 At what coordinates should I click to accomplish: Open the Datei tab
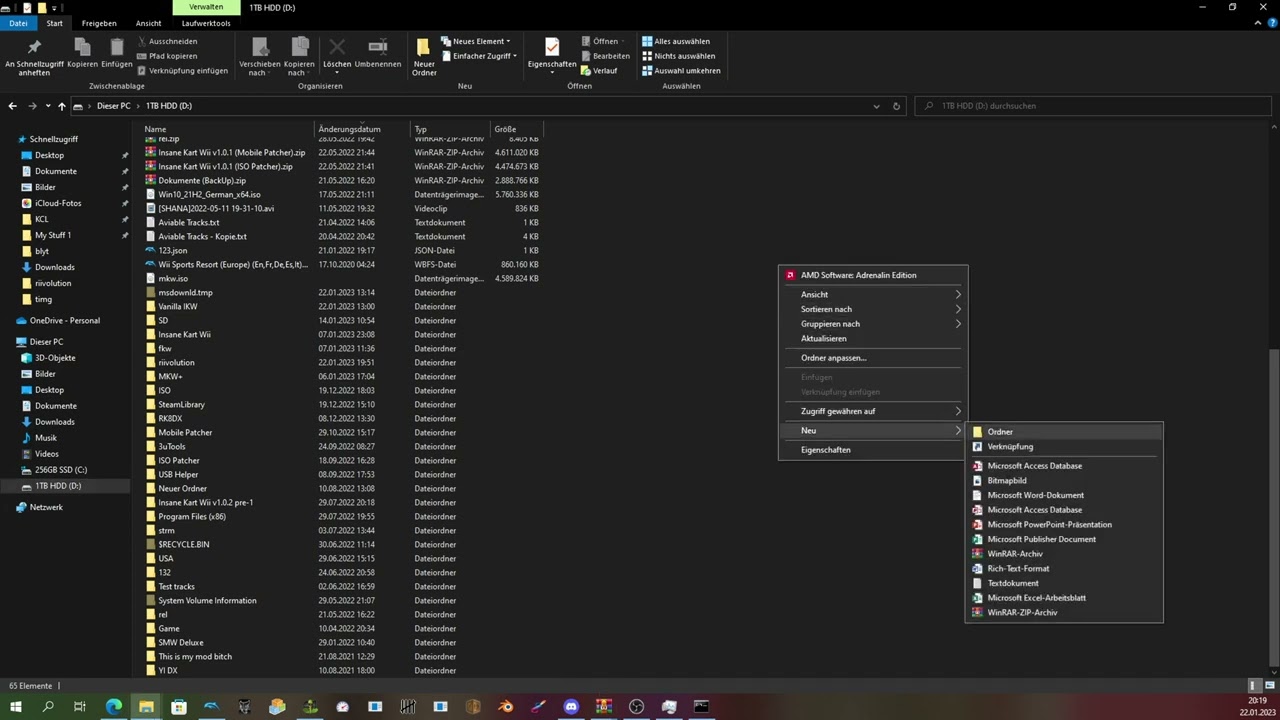(x=17, y=23)
